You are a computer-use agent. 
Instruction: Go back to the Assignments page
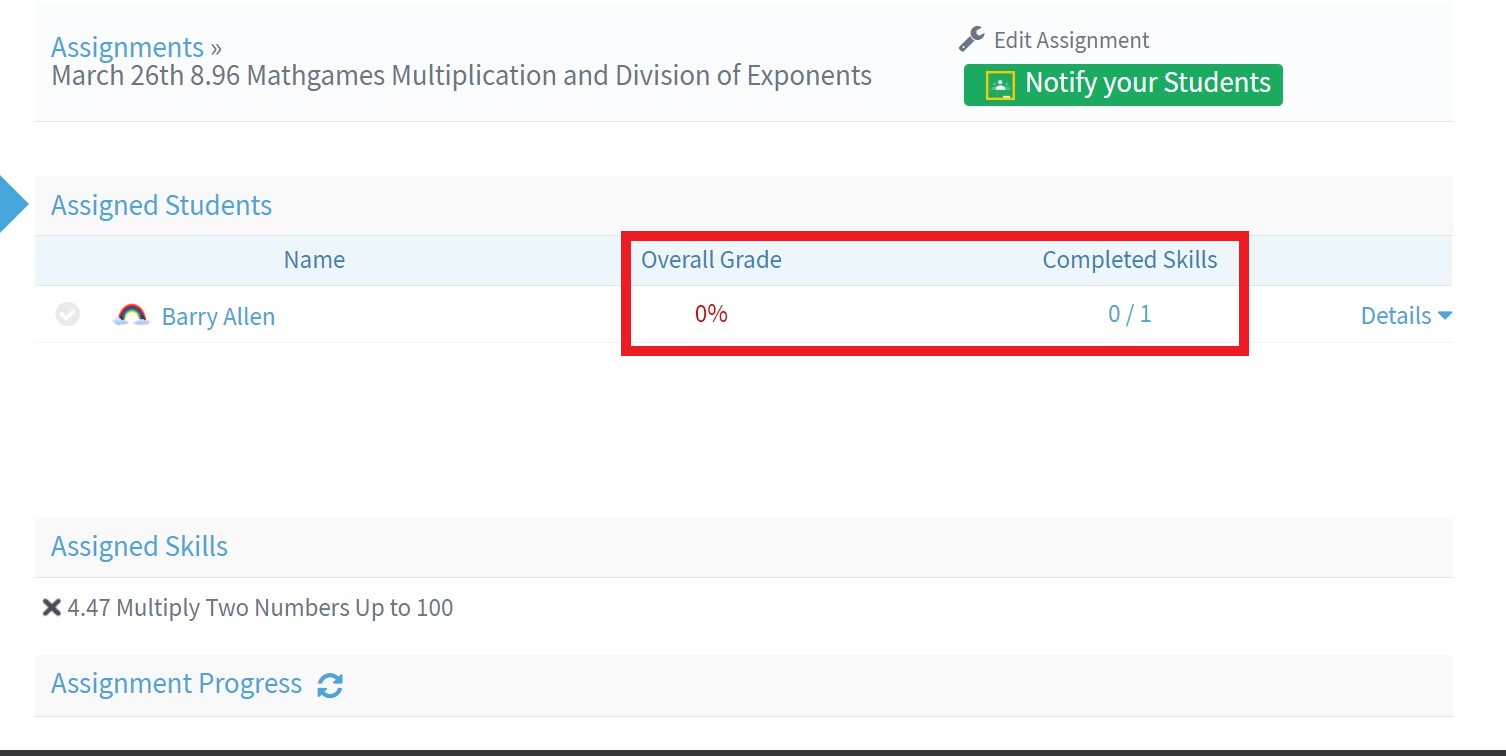pyautogui.click(x=127, y=47)
